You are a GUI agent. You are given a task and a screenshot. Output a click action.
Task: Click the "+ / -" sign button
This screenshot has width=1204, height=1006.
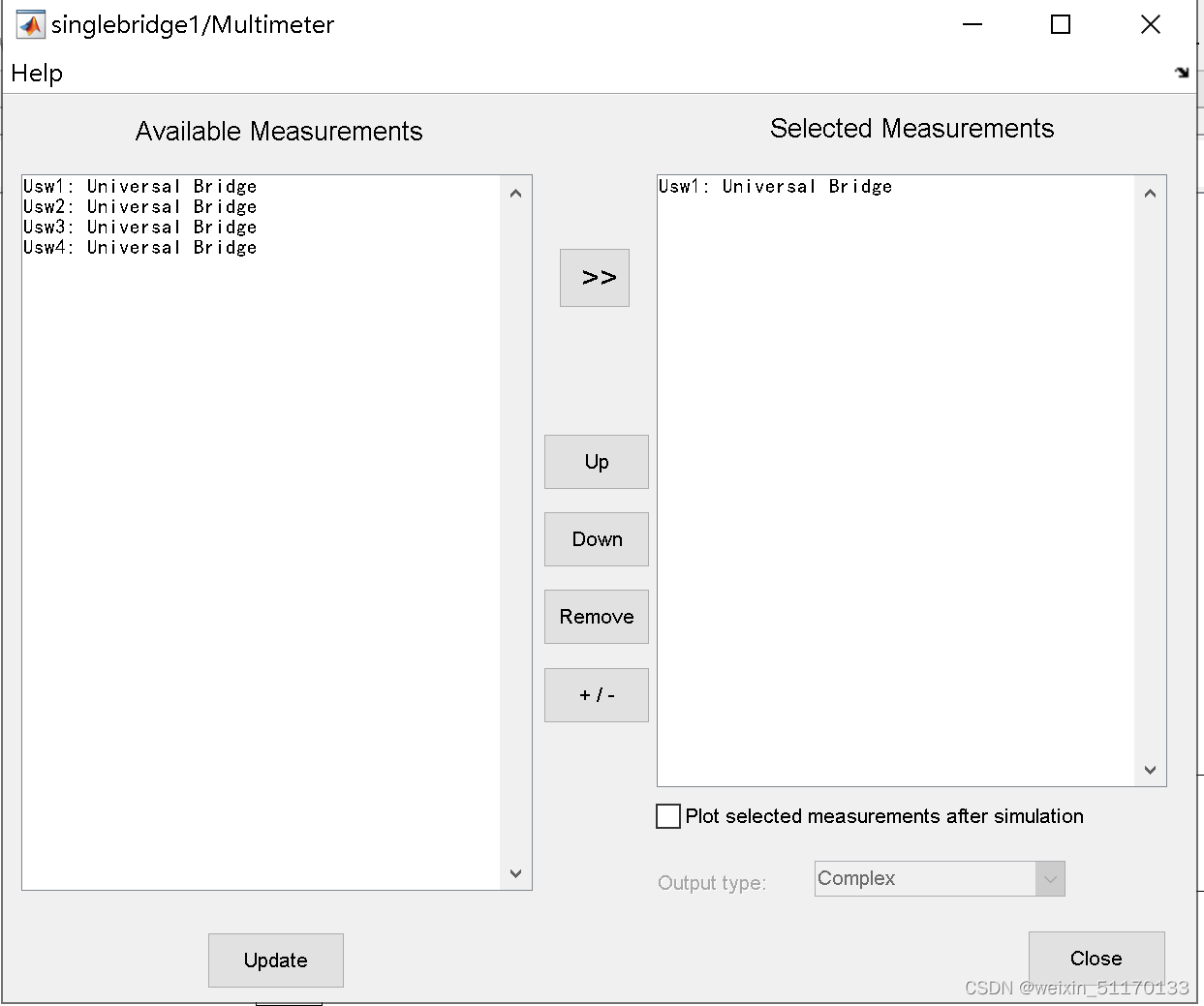pos(596,695)
